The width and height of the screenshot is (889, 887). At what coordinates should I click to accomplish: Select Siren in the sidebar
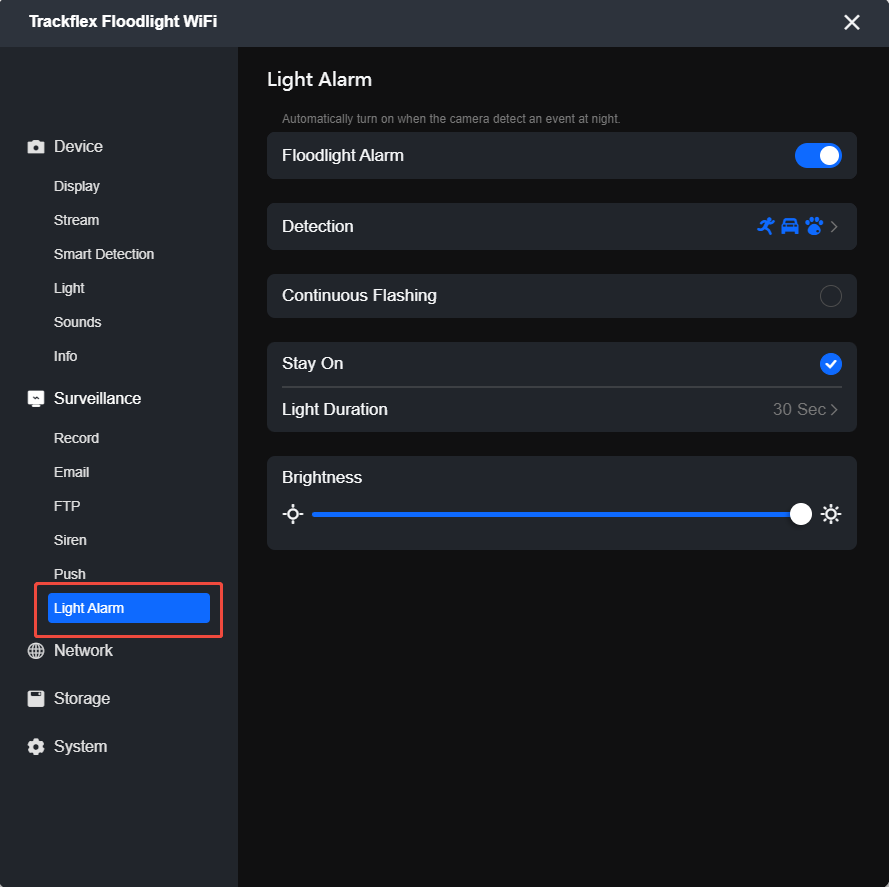[70, 540]
